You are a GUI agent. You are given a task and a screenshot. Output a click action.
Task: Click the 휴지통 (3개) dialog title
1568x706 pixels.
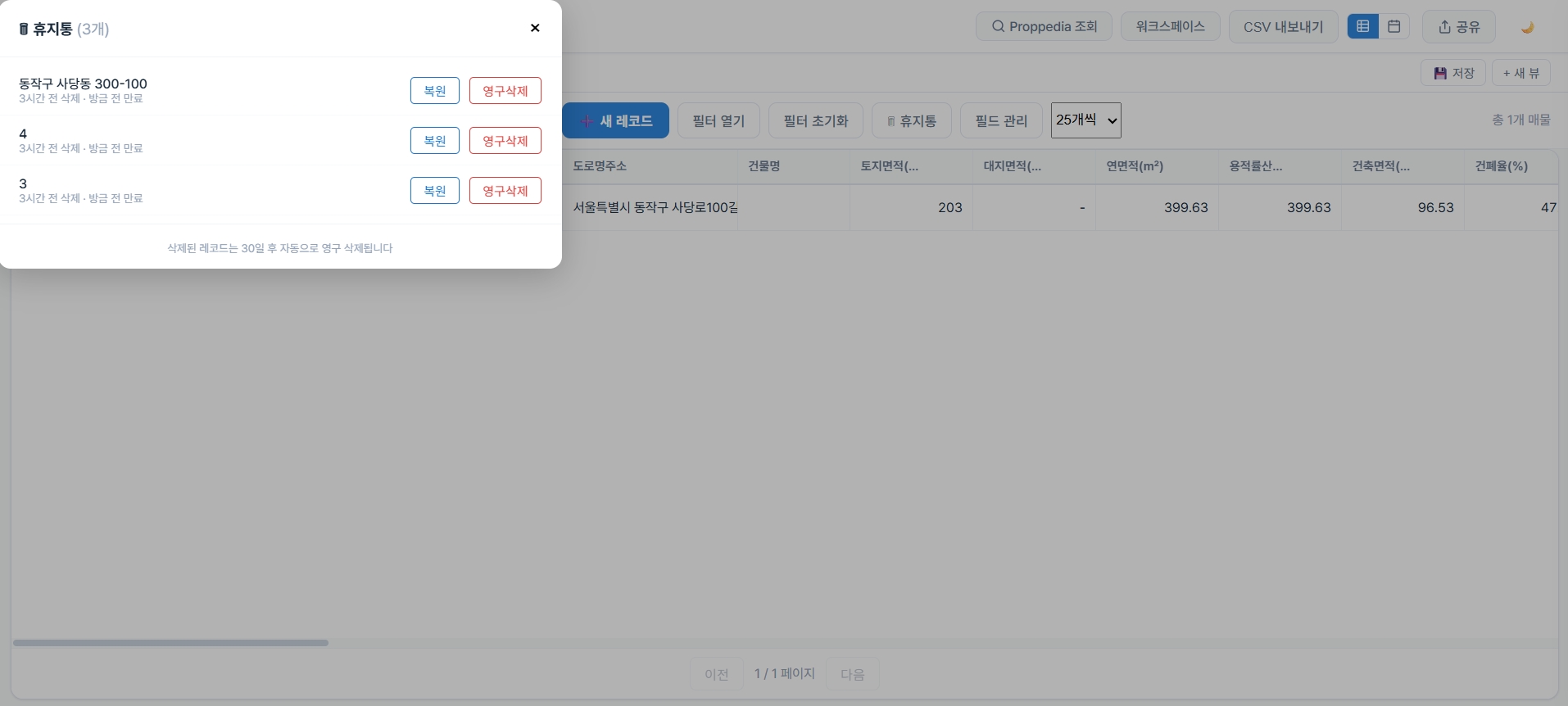click(64, 29)
